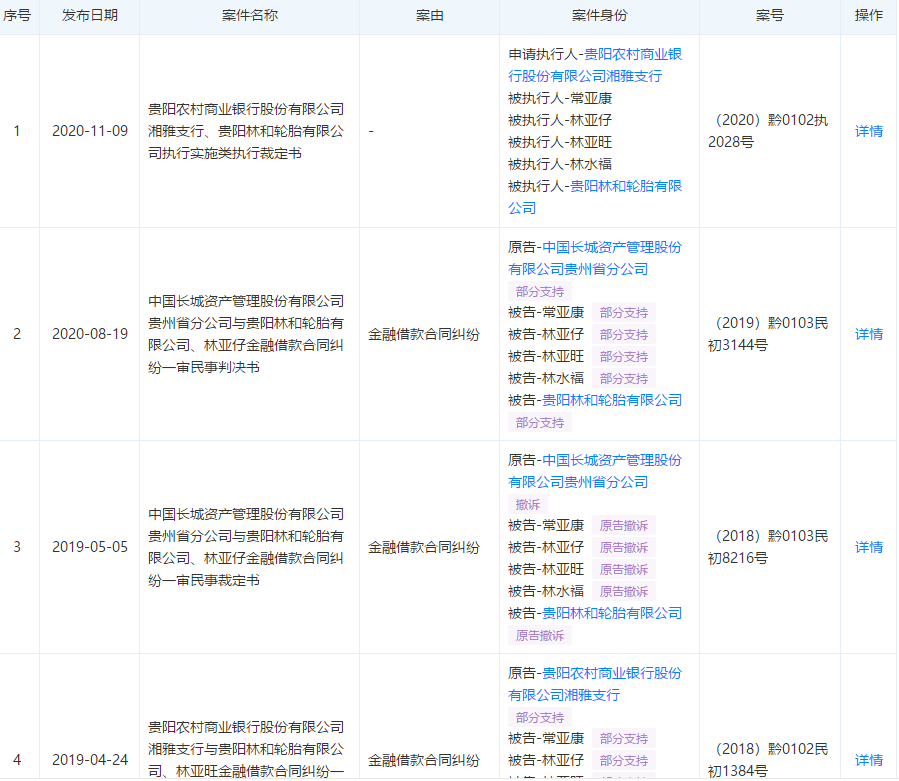The width and height of the screenshot is (899, 781).
Task: Select date cell 2020-11-09
Action: tap(90, 131)
